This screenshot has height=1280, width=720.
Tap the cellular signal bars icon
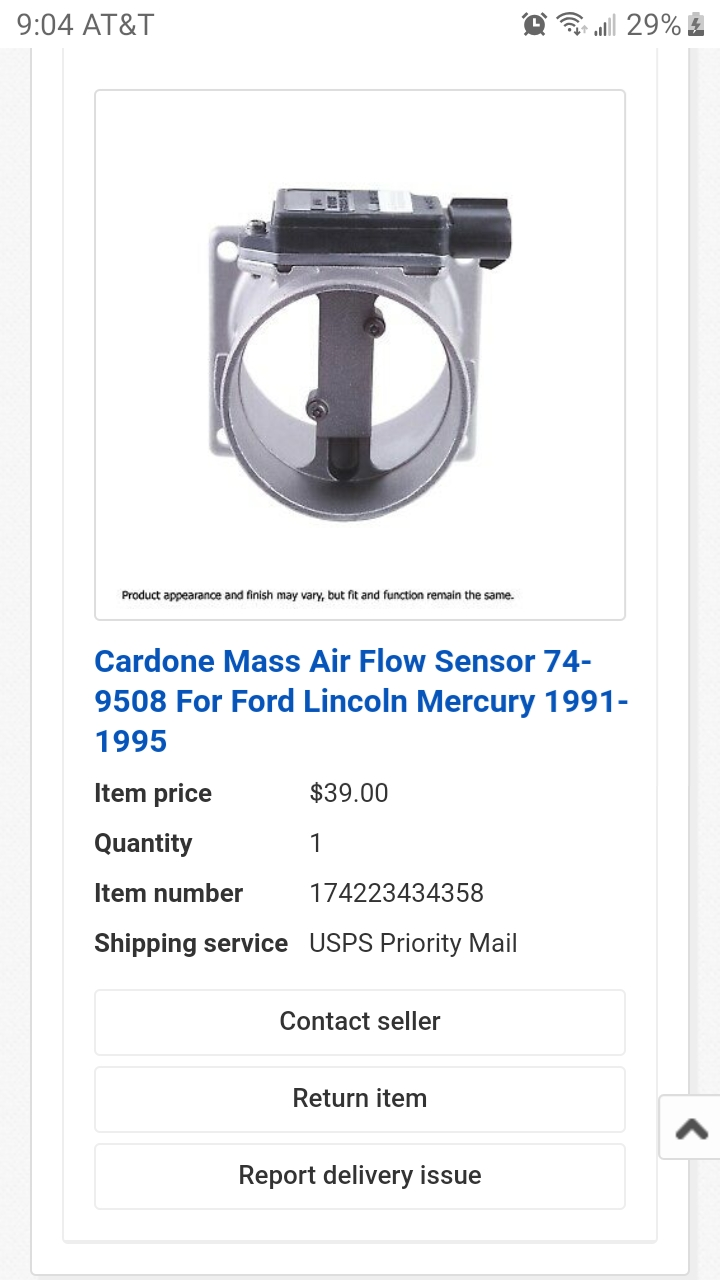coord(604,25)
